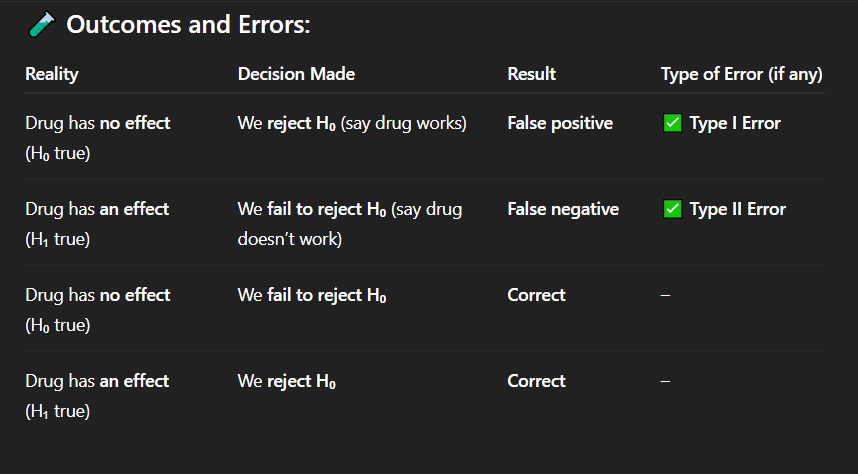
Task: Click the Result column header
Action: click(x=531, y=74)
